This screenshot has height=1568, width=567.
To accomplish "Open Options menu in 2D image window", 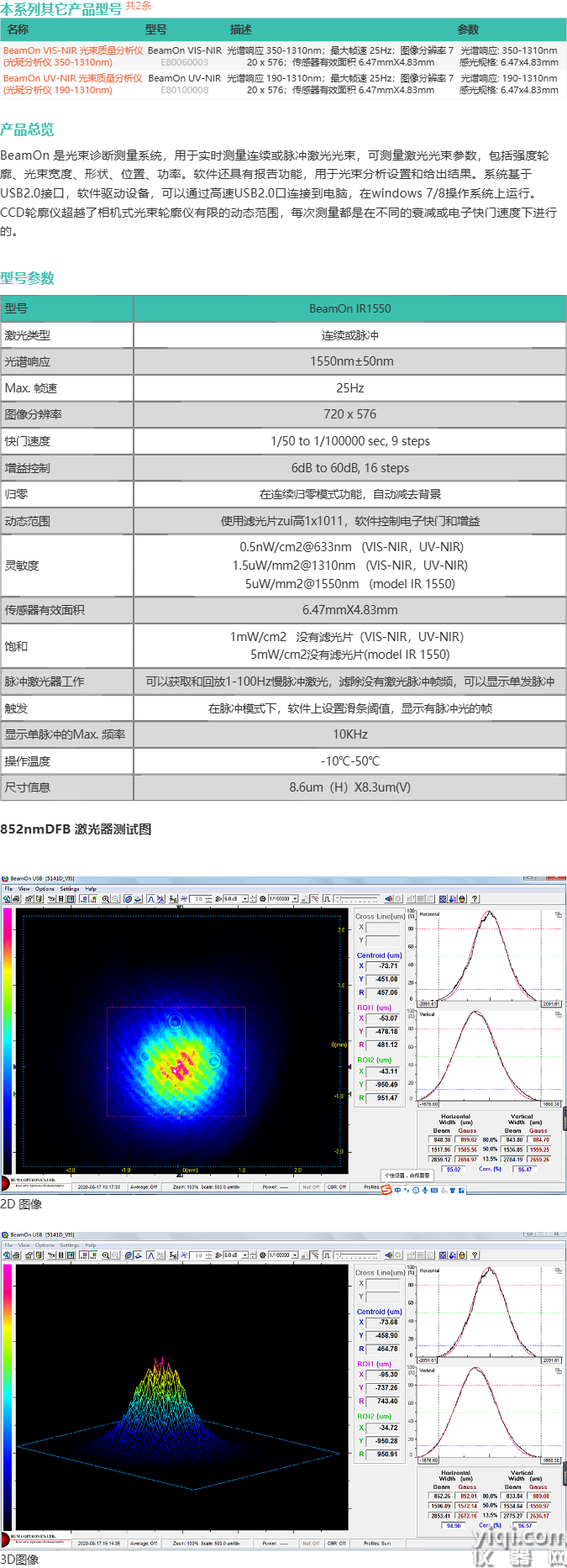I will point(45,888).
